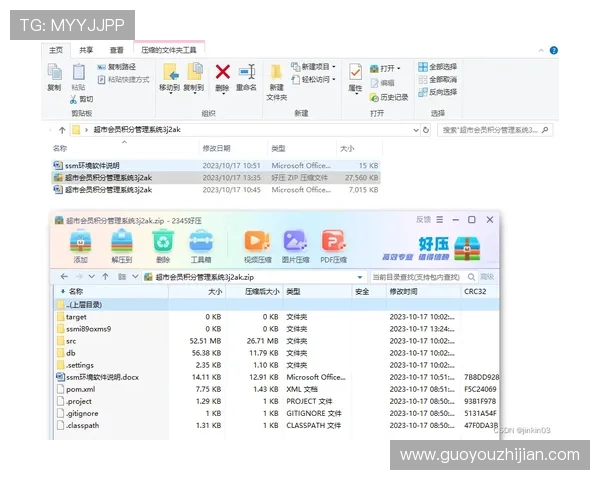The width and height of the screenshot is (600, 480).
Task: Click Paste shortcut in clipboard group
Action: tap(123, 80)
